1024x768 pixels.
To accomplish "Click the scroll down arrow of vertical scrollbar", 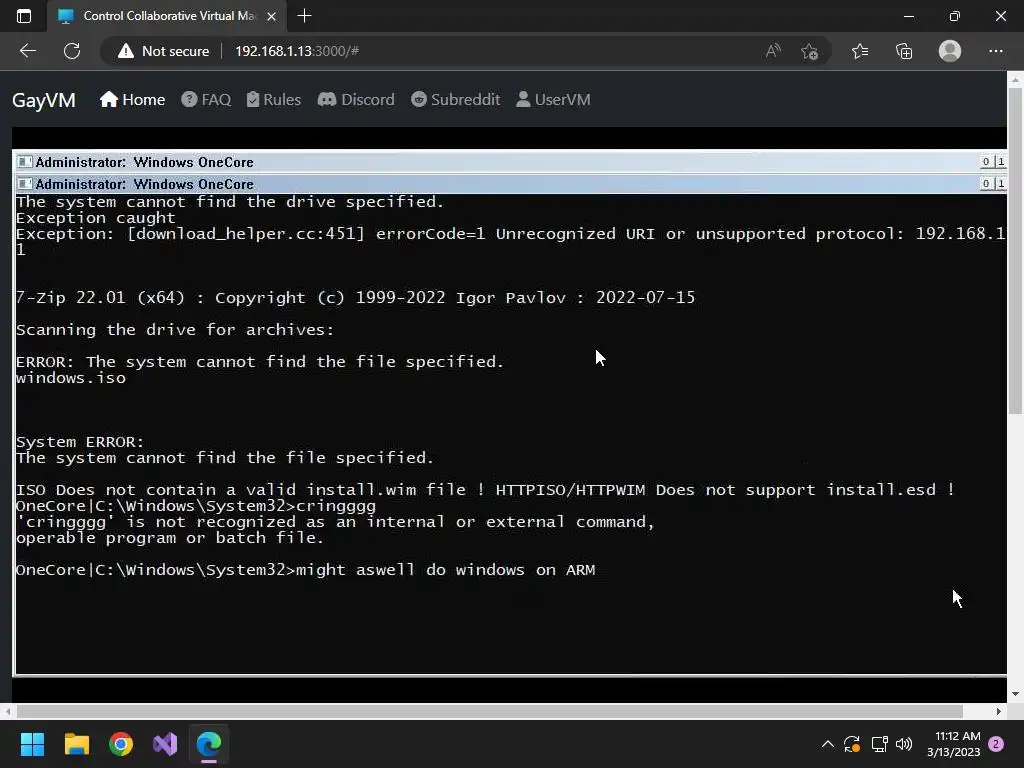I will pyautogui.click(x=1015, y=694).
